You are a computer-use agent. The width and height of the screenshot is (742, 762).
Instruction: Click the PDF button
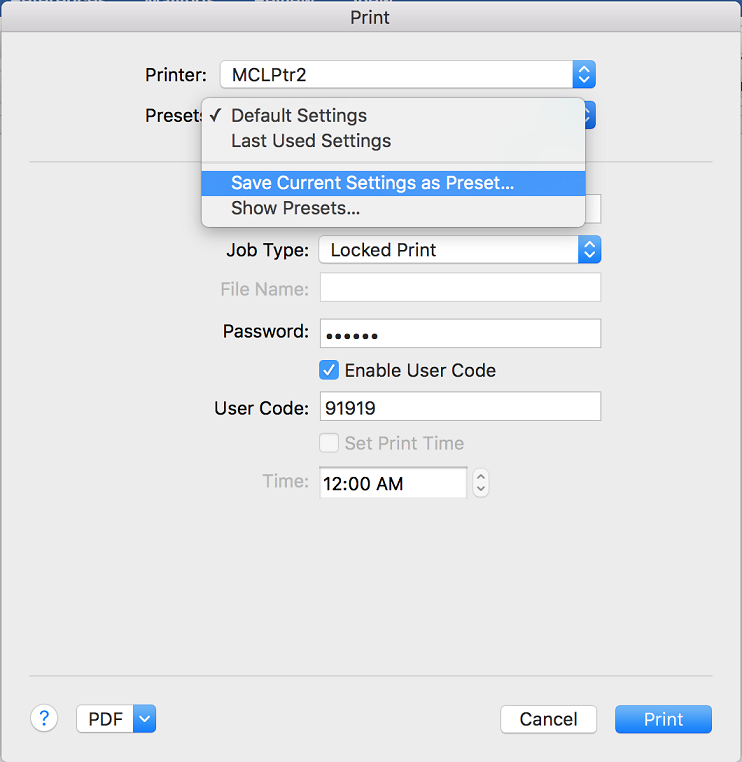105,718
